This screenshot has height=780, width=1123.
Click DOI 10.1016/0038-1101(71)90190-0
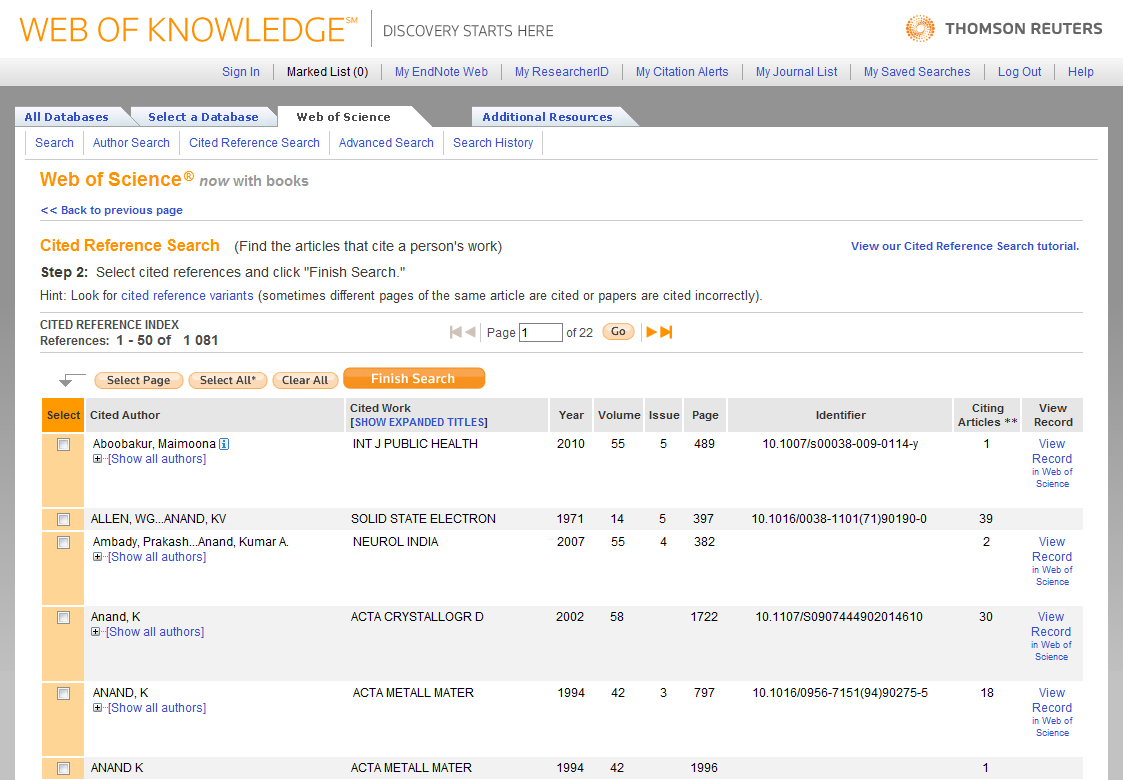839,519
